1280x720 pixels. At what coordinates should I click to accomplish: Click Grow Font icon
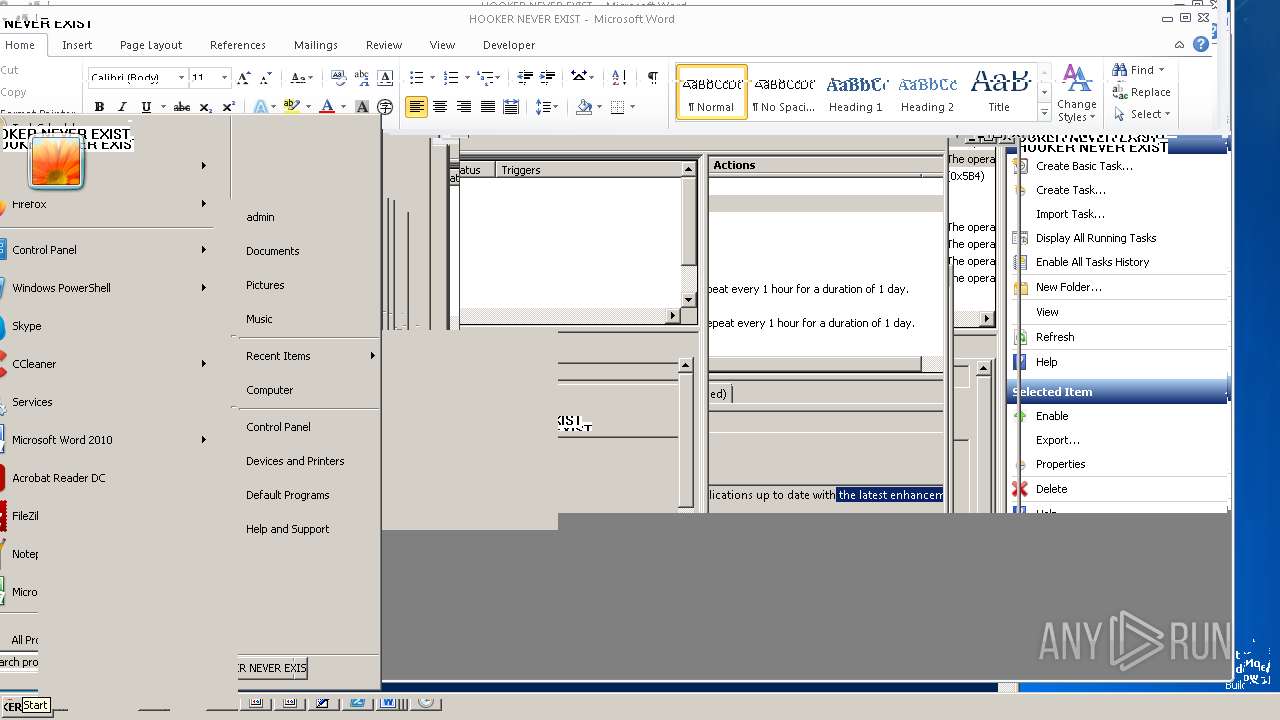[245, 77]
